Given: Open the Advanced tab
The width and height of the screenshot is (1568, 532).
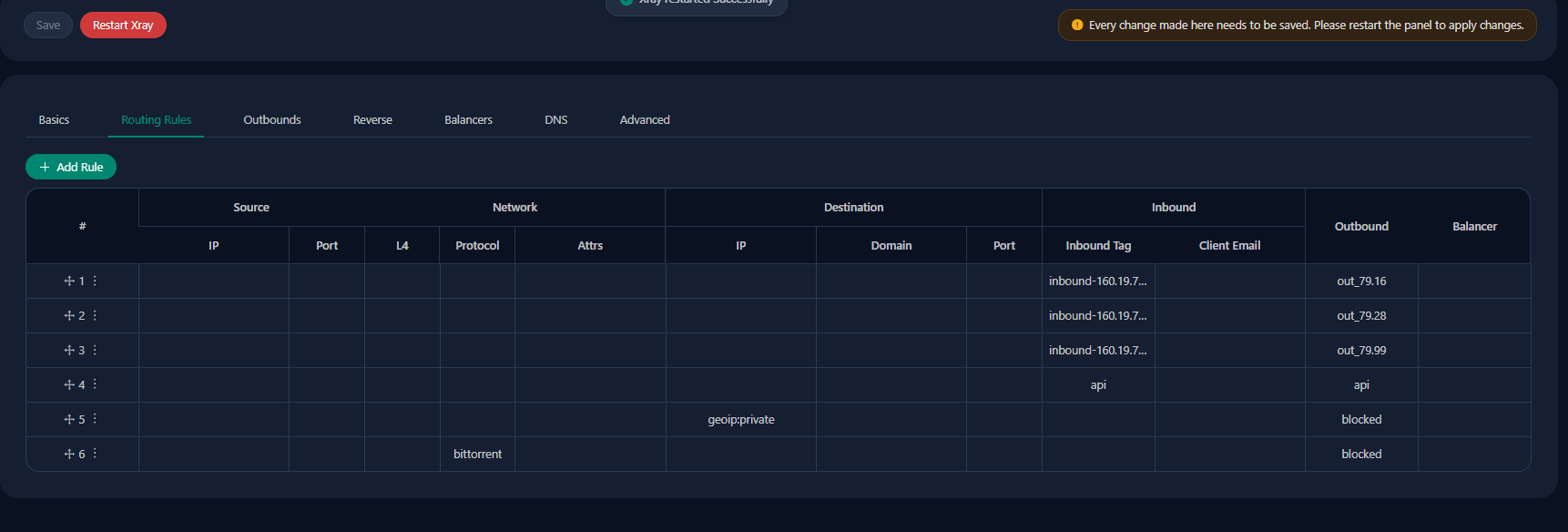Looking at the screenshot, I should pos(645,120).
